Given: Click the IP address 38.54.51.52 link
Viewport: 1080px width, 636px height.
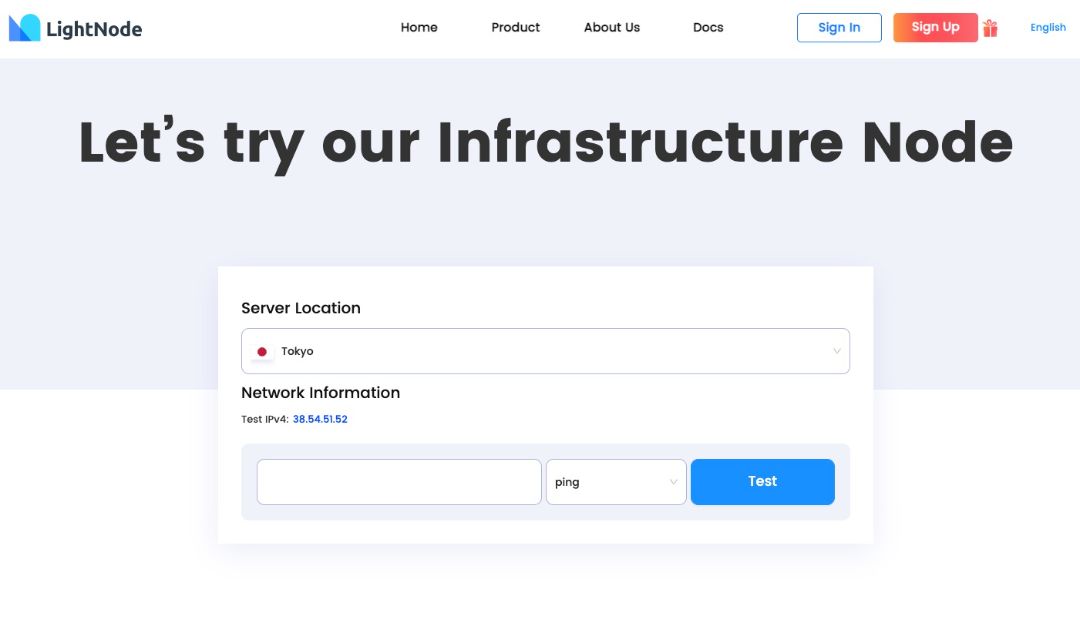Looking at the screenshot, I should (x=319, y=419).
